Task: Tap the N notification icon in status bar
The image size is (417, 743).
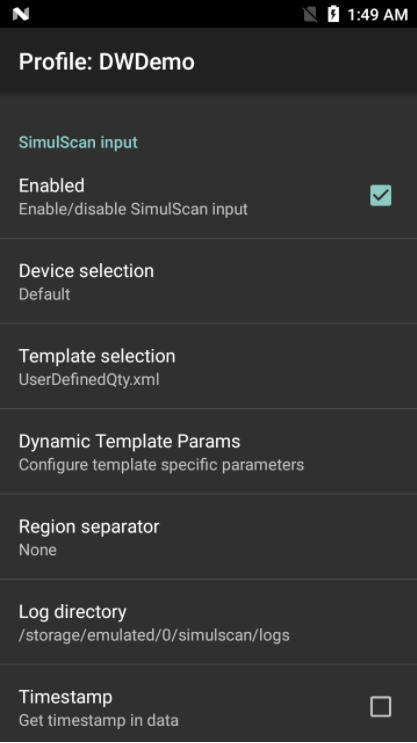Action: point(21,14)
